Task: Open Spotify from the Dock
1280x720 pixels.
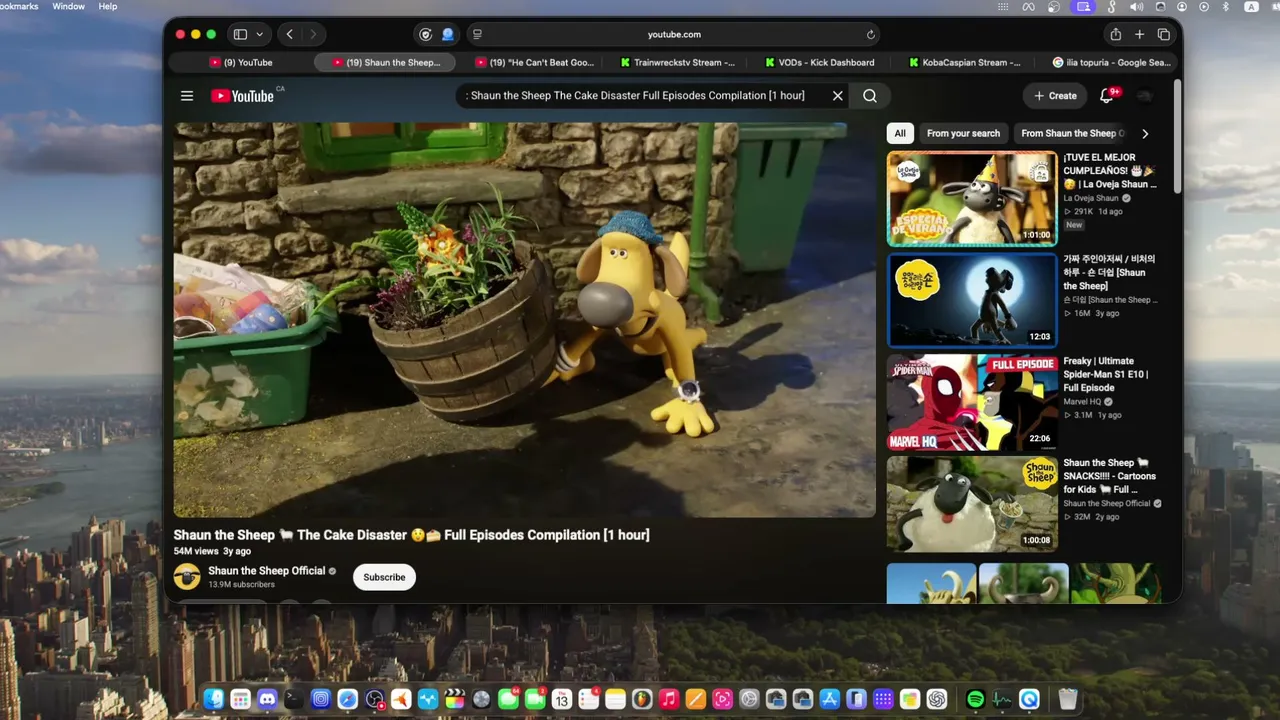Action: pyautogui.click(x=976, y=699)
